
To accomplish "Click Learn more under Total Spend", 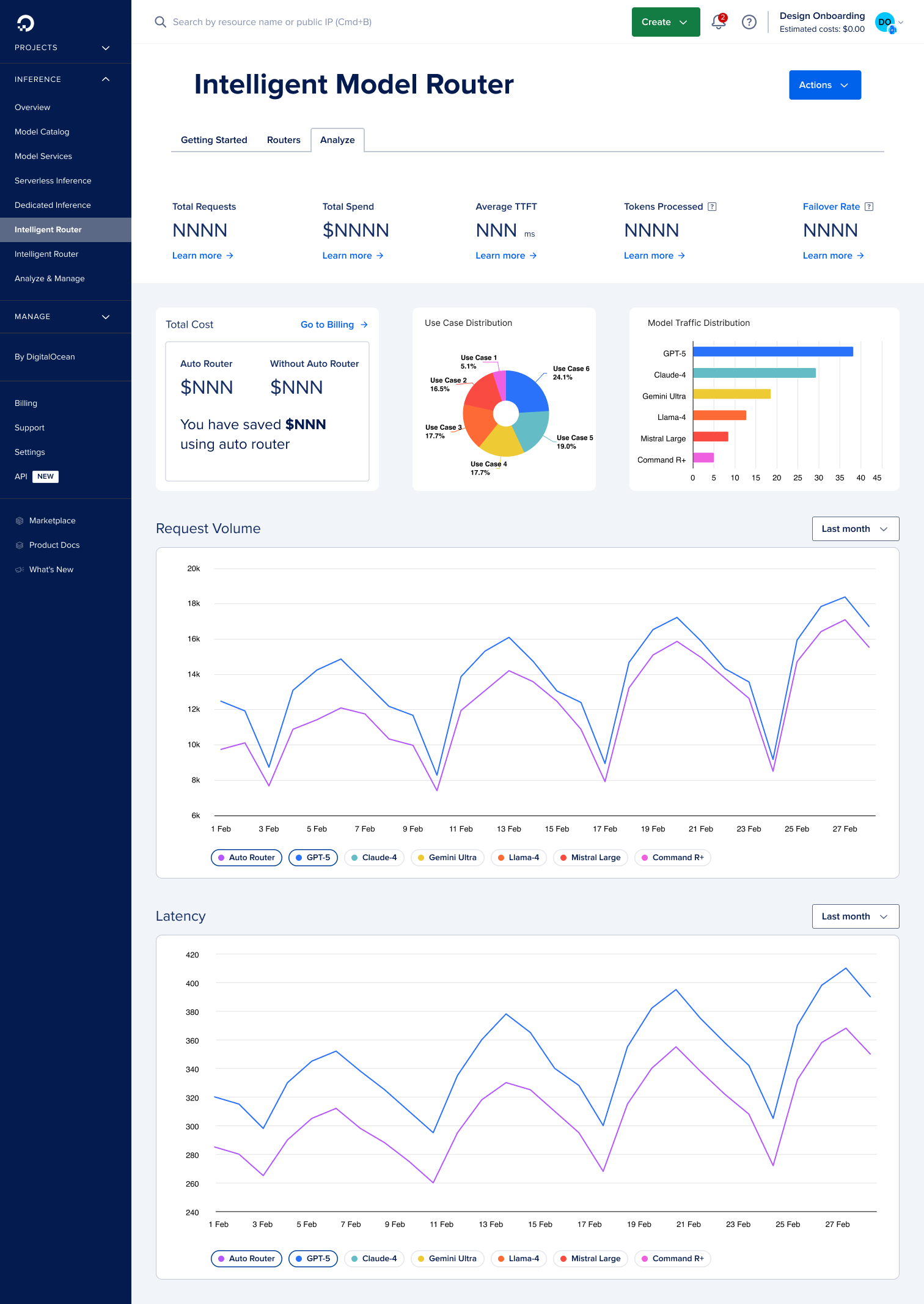I will pyautogui.click(x=353, y=256).
